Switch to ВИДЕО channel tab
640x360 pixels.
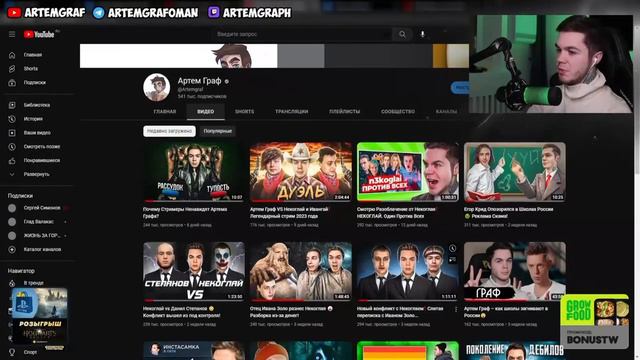[206, 111]
